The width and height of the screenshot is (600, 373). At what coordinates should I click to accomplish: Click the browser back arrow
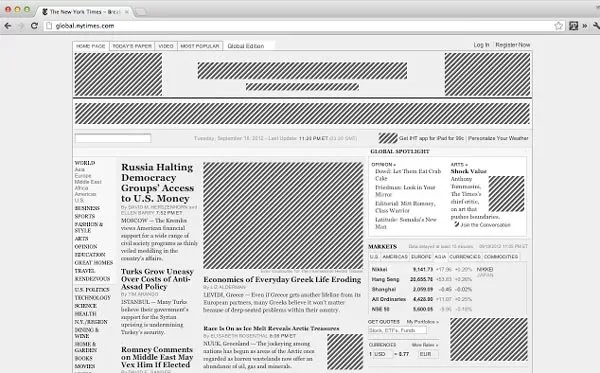coord(8,26)
